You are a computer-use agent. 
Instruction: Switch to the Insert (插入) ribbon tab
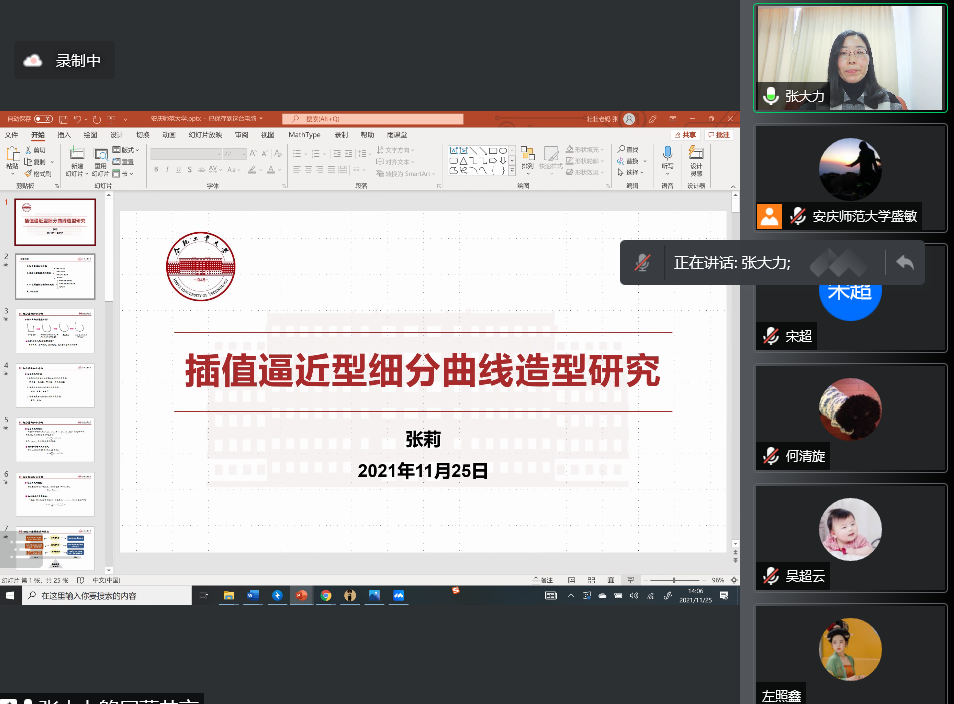coord(64,135)
